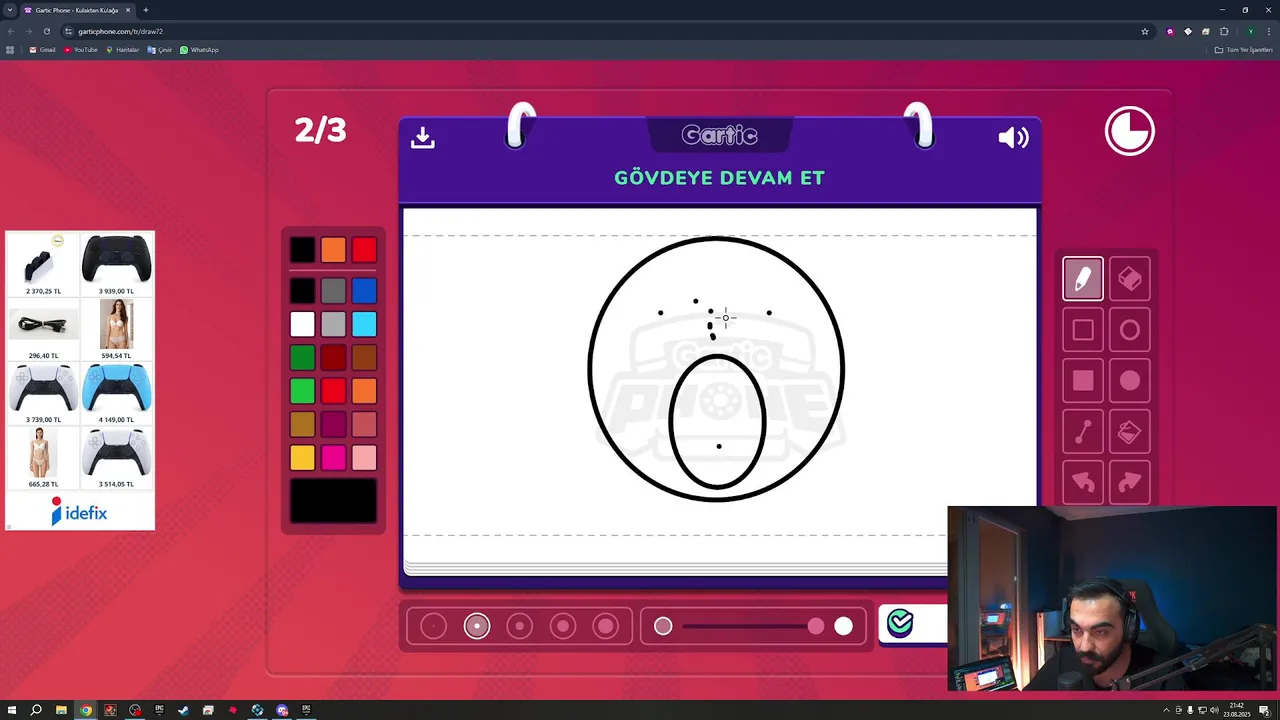Click the round timer clock icon

point(1130,131)
